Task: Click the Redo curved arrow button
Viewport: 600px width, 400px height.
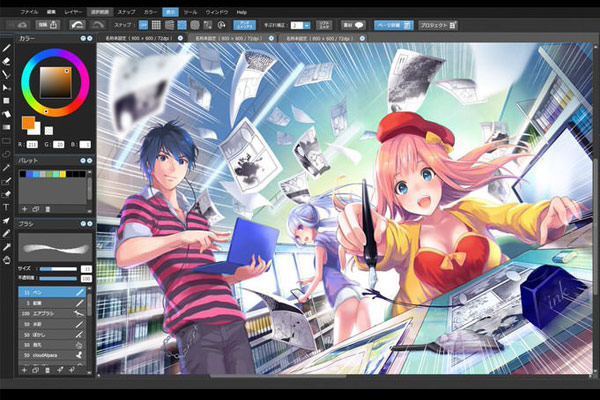Action: [98, 25]
